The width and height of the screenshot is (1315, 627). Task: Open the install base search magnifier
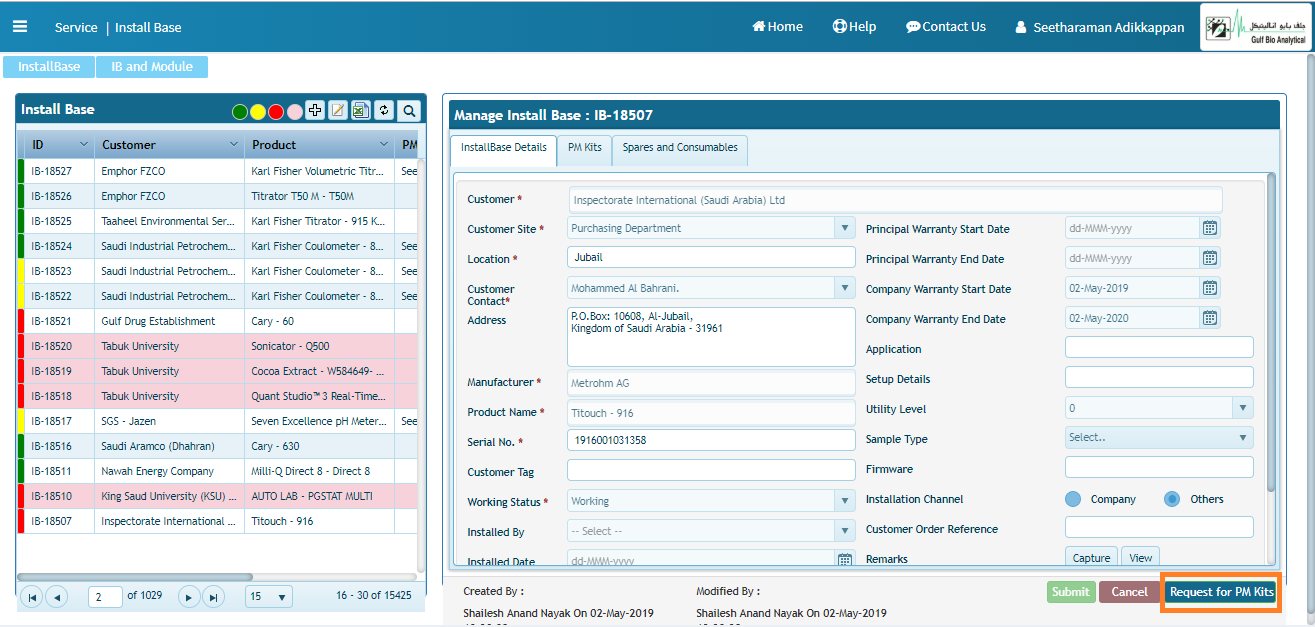[408, 110]
